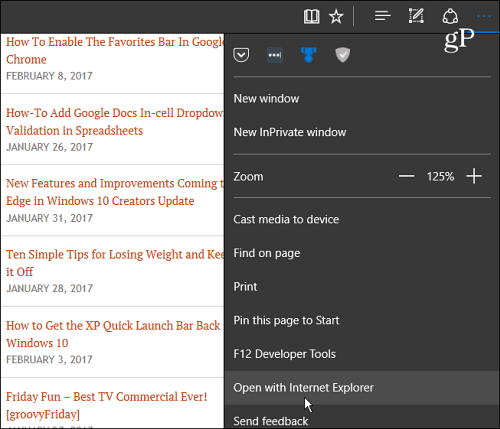
Task: Click the blue trophy extension icon
Action: (x=309, y=55)
